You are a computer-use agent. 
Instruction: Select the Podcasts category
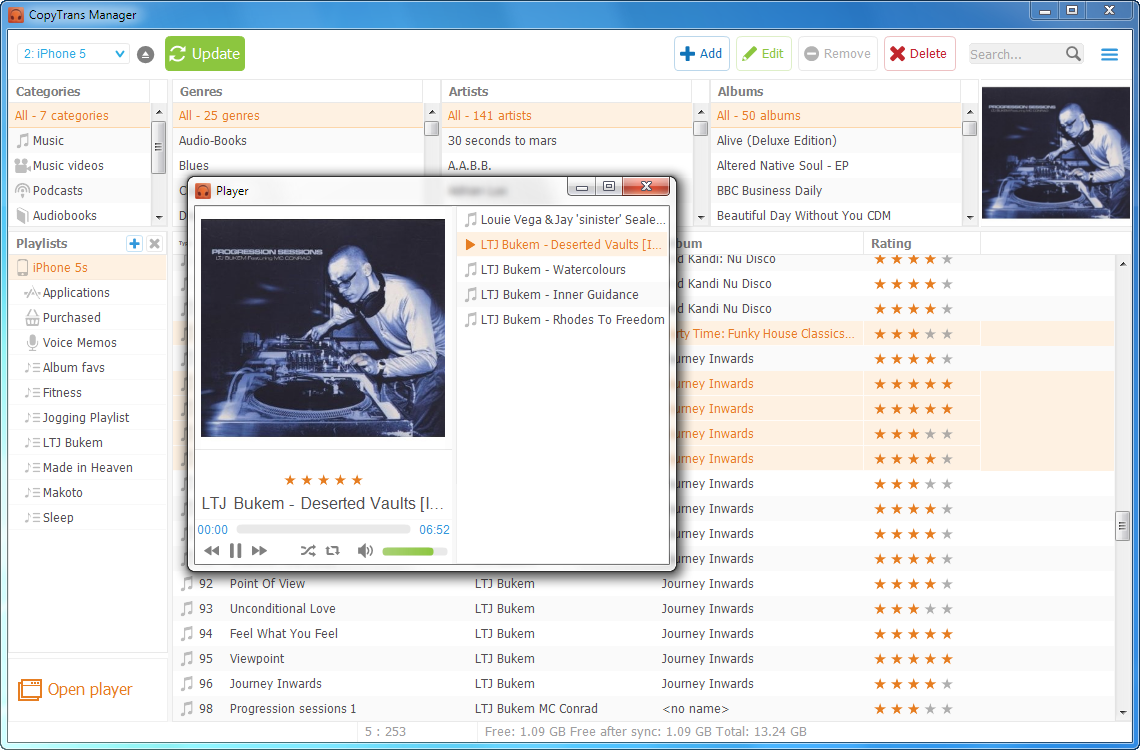click(80, 190)
